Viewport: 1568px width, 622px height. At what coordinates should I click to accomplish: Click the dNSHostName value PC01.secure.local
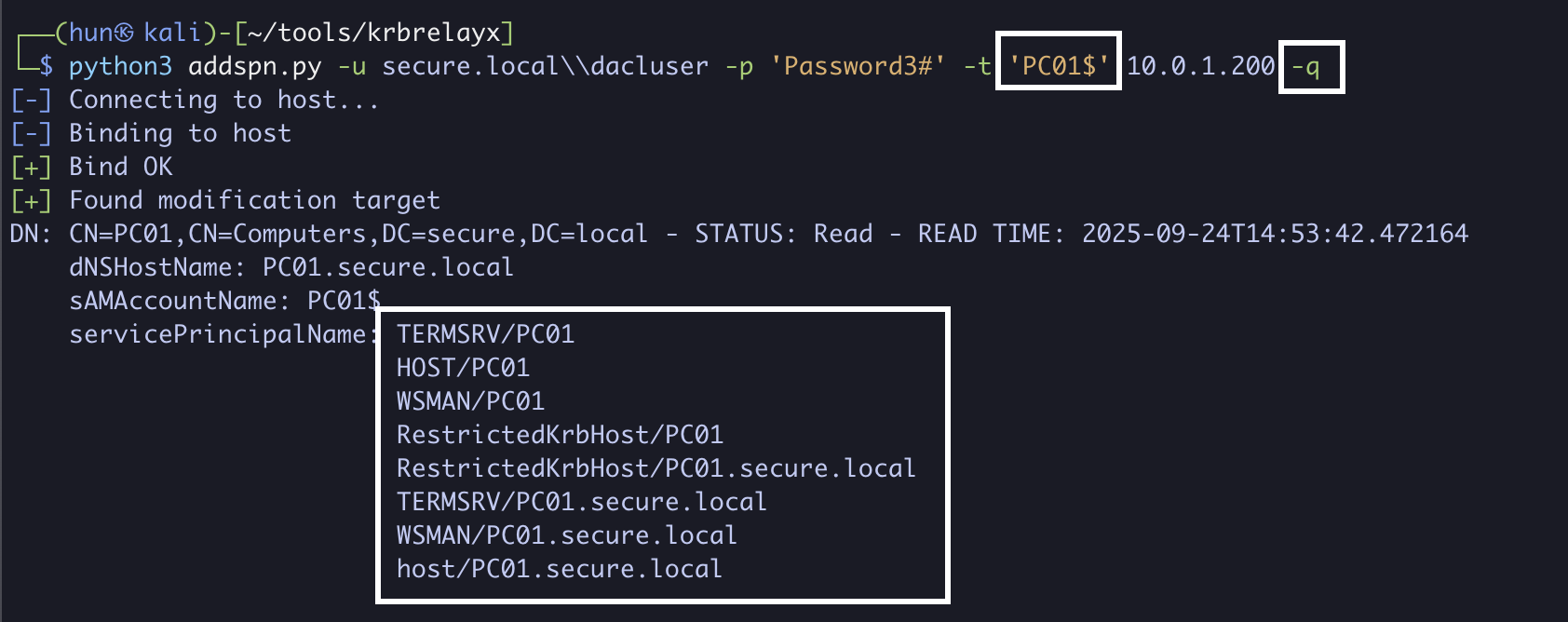pos(387,267)
